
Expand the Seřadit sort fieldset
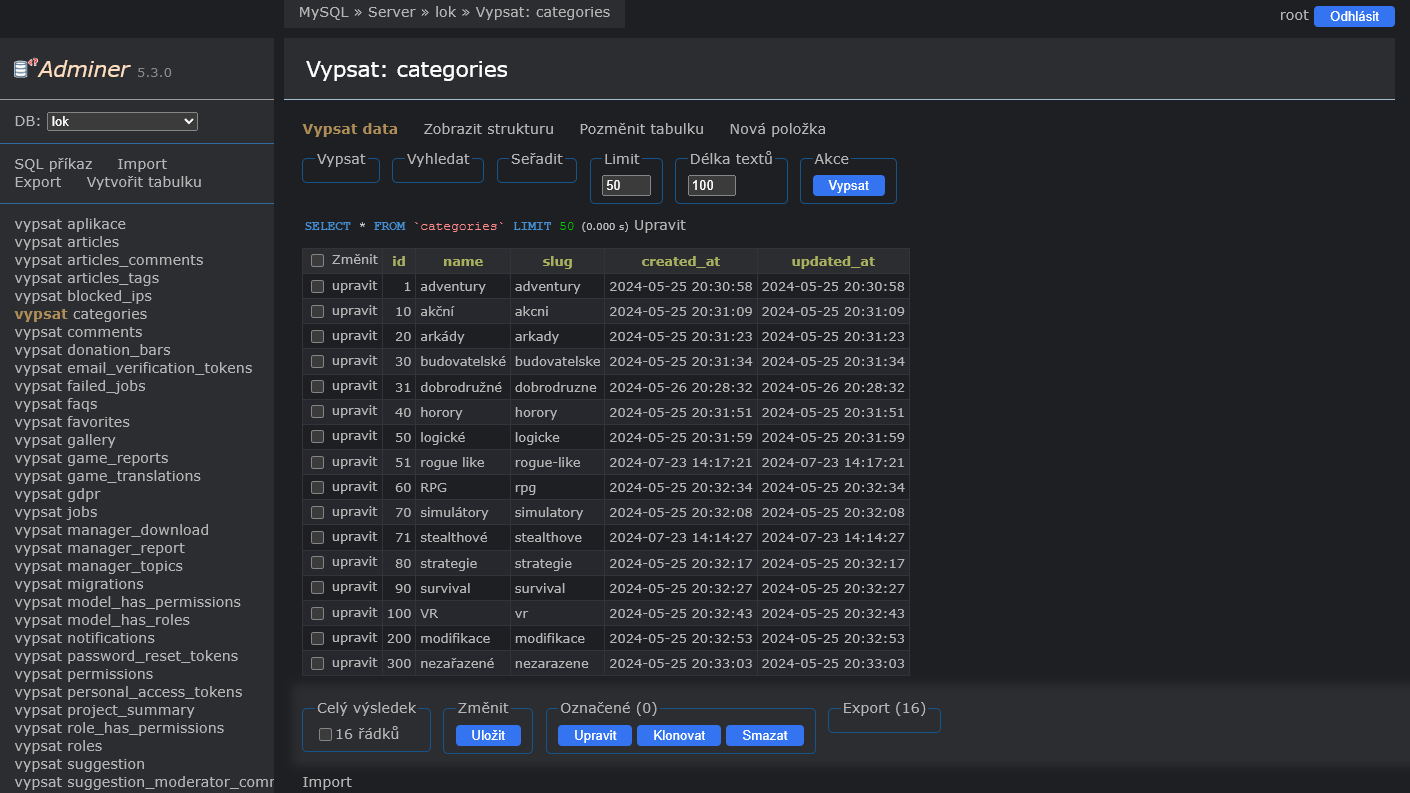(537, 159)
